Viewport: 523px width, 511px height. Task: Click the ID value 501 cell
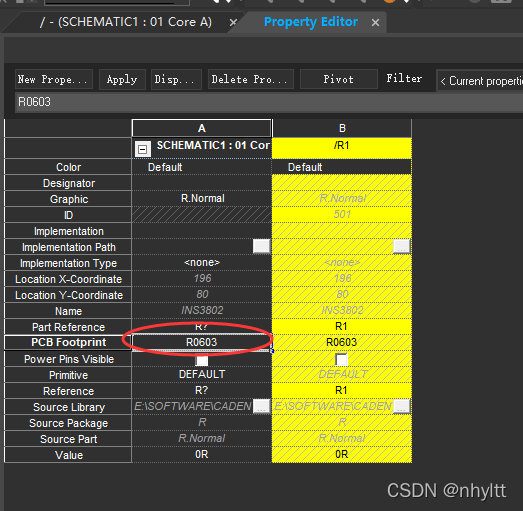point(342,214)
